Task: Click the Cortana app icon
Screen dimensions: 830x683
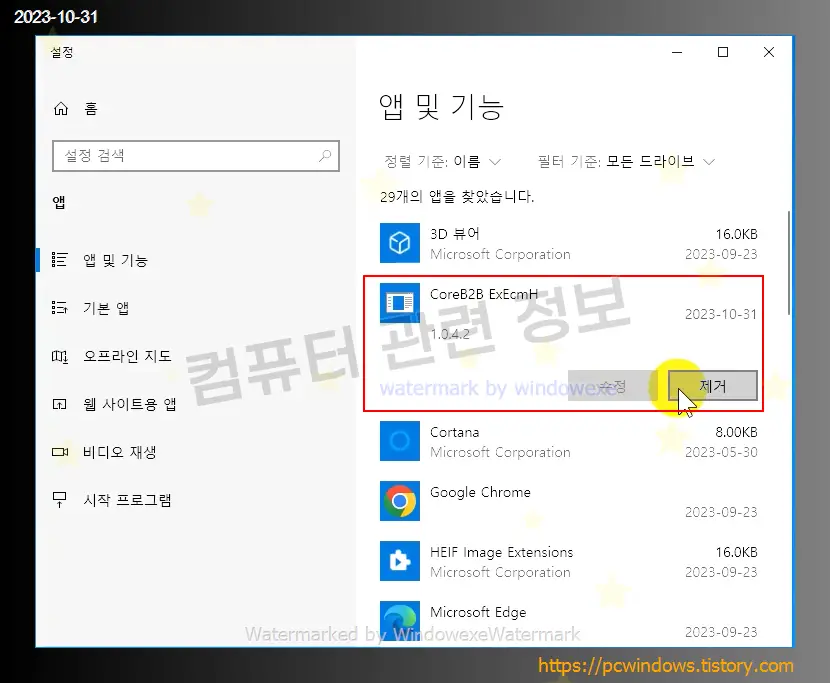Action: pyautogui.click(x=400, y=441)
